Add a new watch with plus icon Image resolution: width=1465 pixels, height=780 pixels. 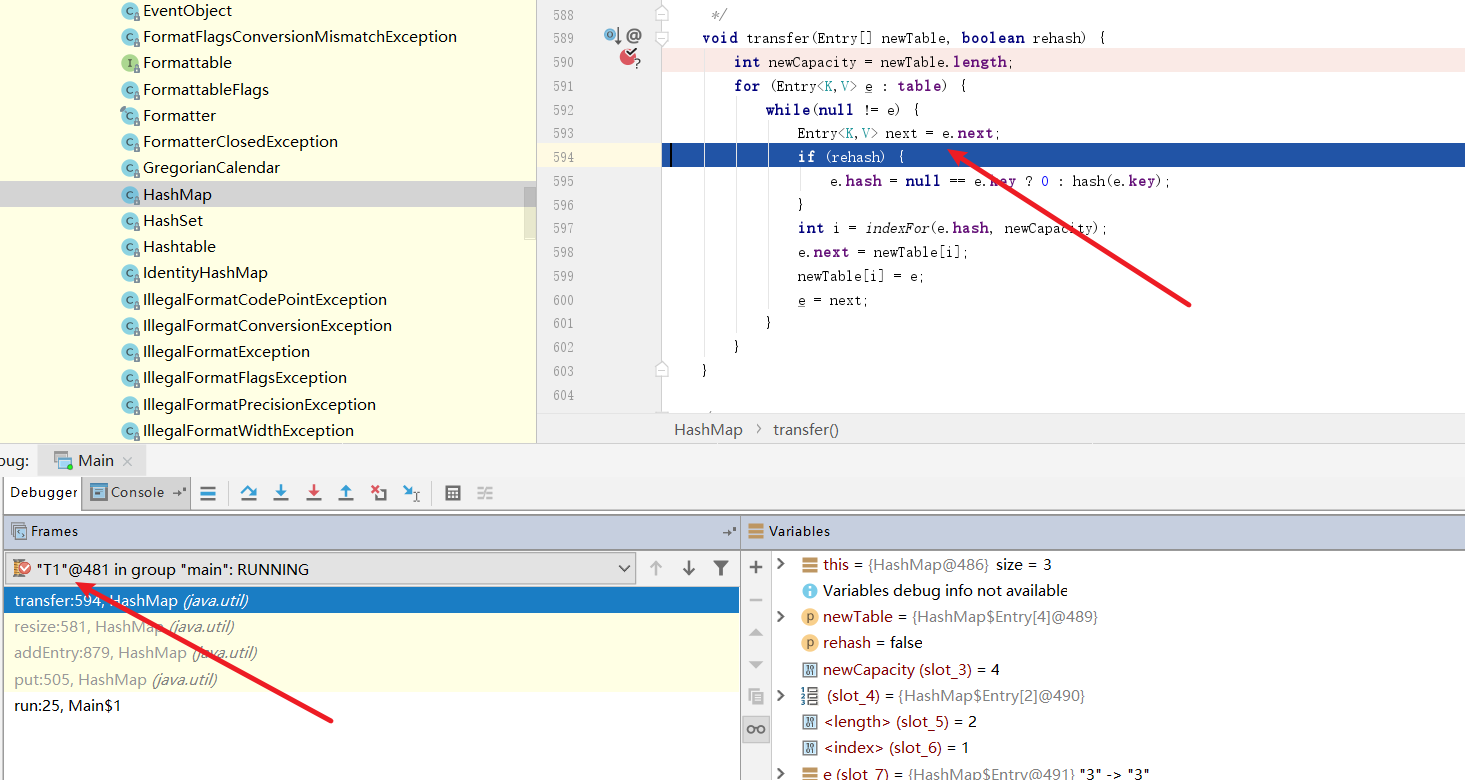(x=756, y=567)
